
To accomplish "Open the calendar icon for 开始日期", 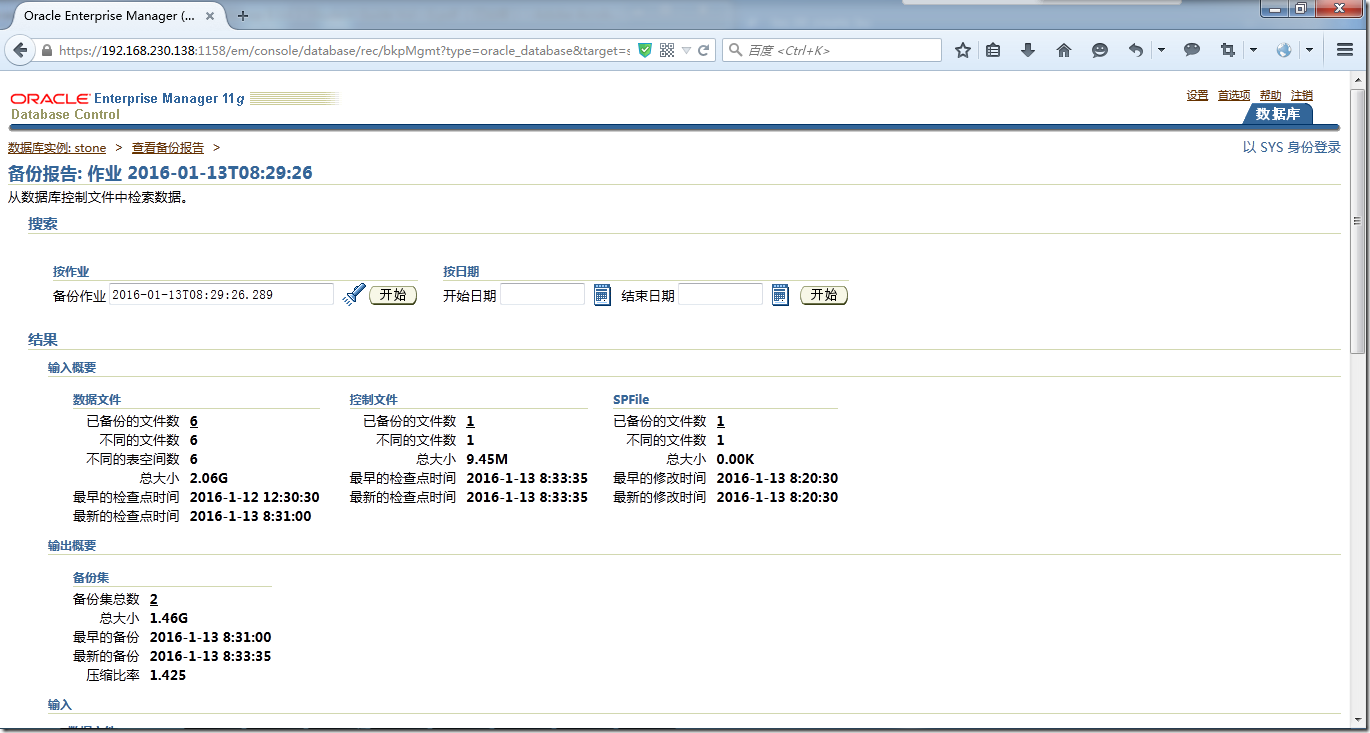I will pyautogui.click(x=602, y=295).
